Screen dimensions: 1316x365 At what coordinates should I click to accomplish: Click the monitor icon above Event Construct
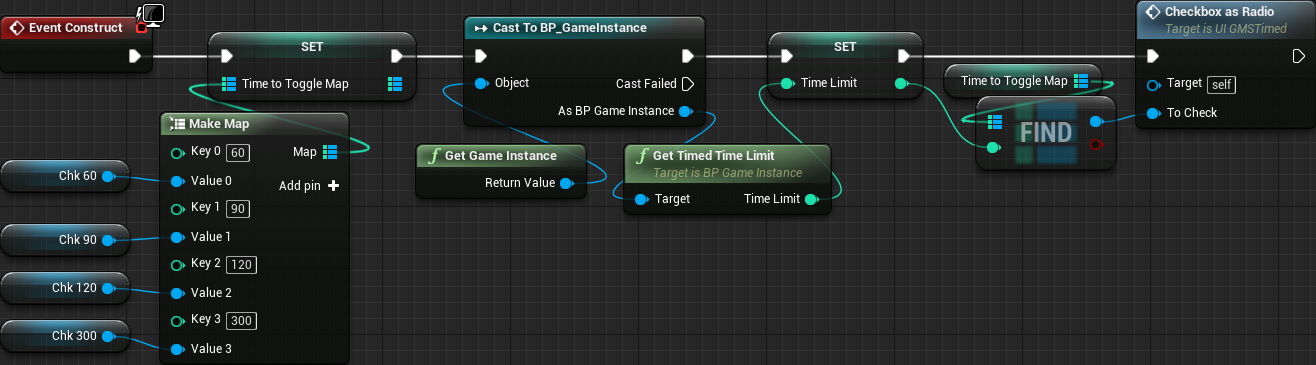[154, 13]
